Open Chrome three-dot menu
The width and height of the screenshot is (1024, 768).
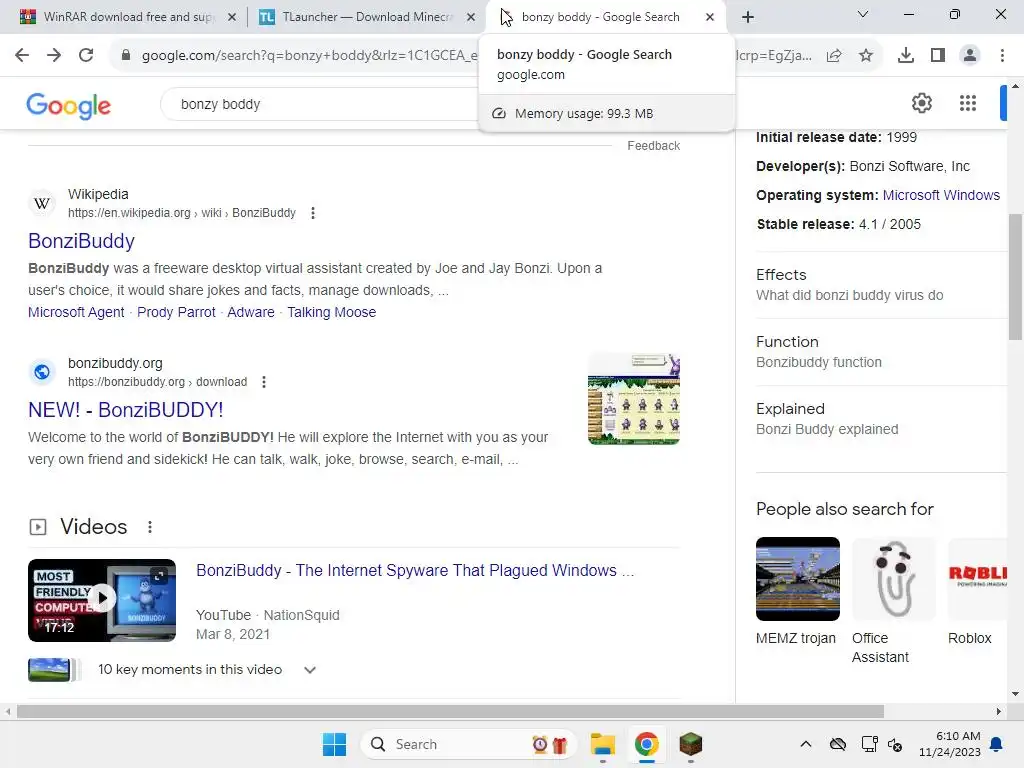(x=1002, y=56)
